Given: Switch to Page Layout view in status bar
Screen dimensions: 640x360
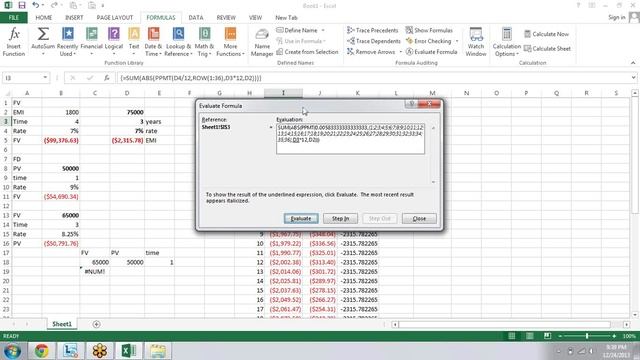Looking at the screenshot, I should (529, 336).
